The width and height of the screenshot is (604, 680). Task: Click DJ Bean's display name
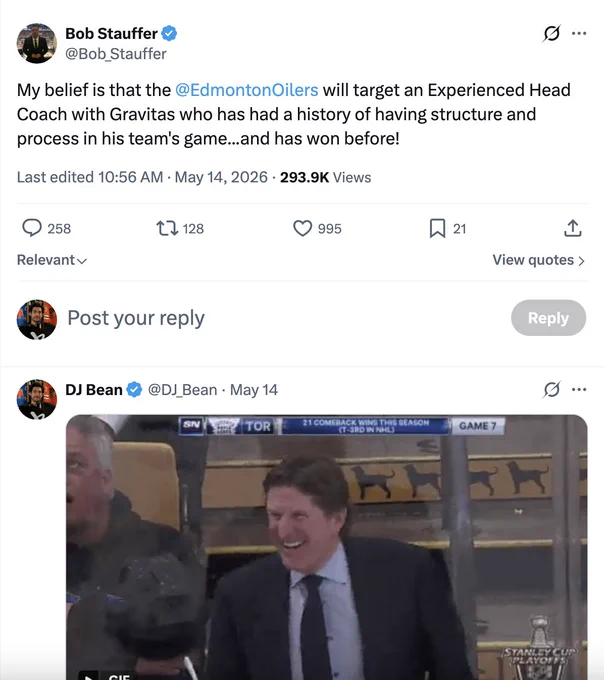click(x=94, y=389)
